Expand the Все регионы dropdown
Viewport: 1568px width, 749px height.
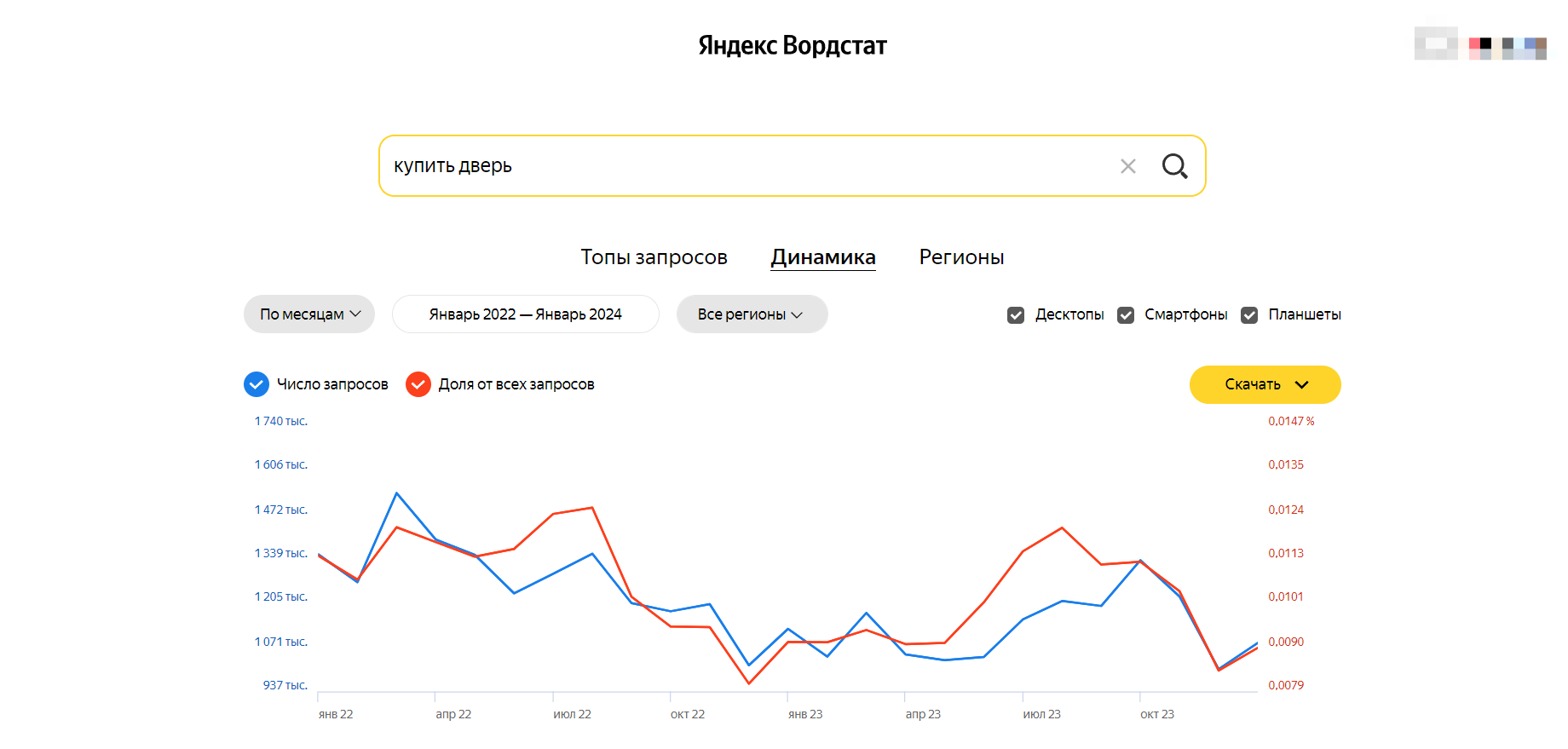[x=752, y=314]
